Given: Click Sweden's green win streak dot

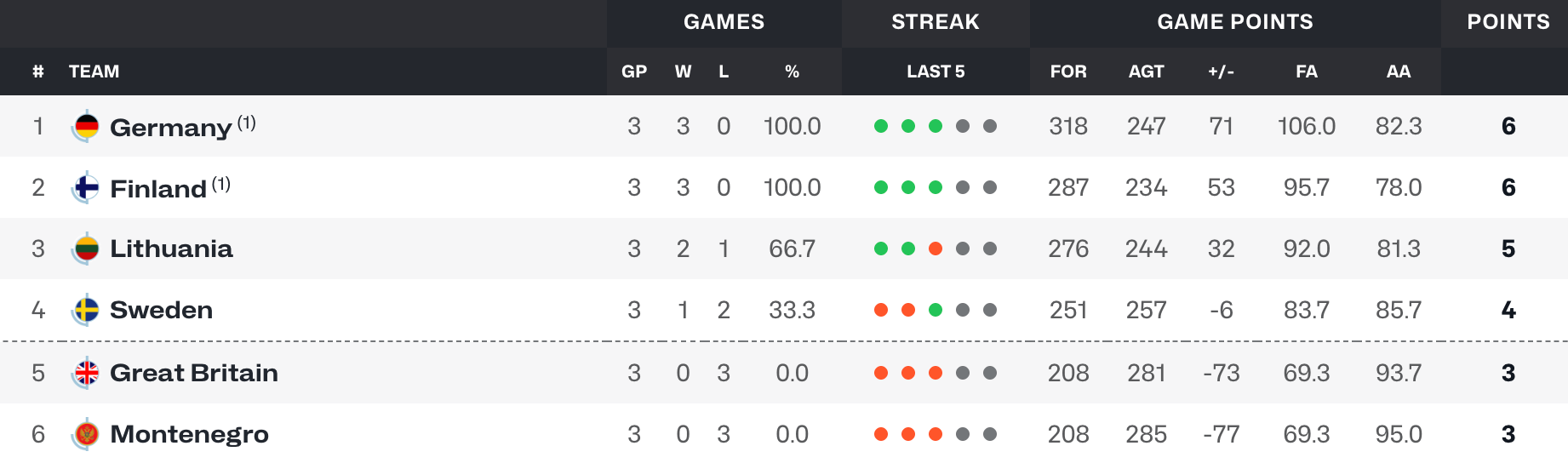Looking at the screenshot, I should pyautogui.click(x=936, y=310).
